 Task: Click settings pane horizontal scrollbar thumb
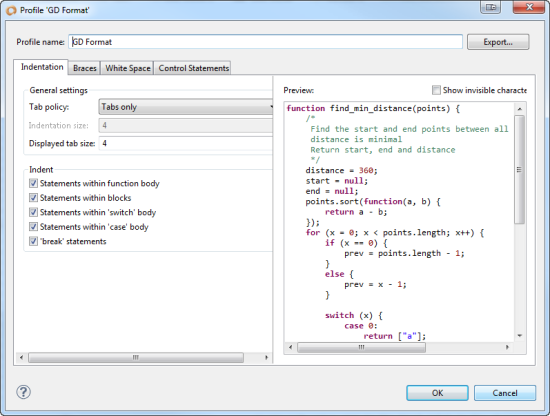136,357
